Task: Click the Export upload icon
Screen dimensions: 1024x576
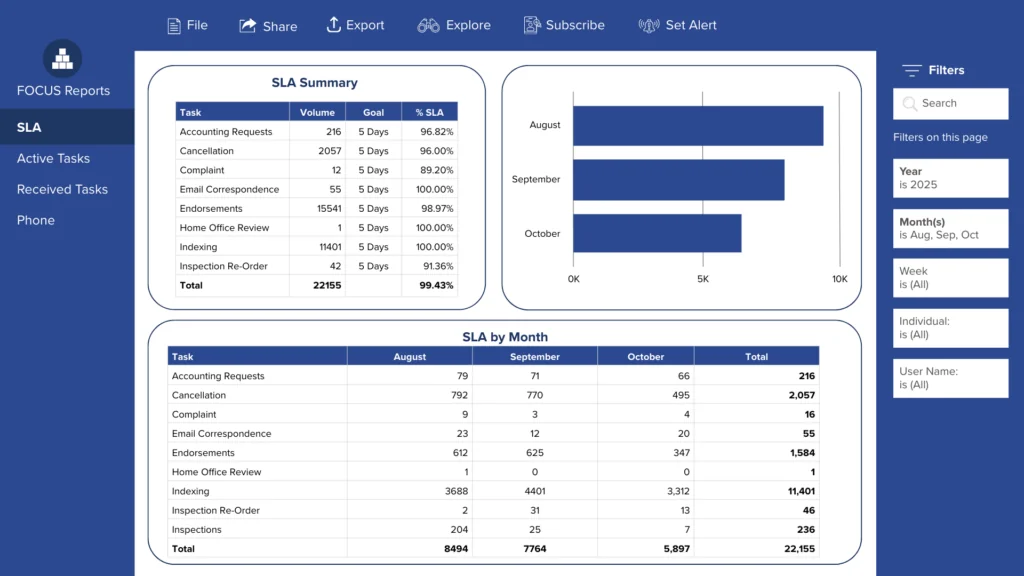Action: pyautogui.click(x=334, y=25)
